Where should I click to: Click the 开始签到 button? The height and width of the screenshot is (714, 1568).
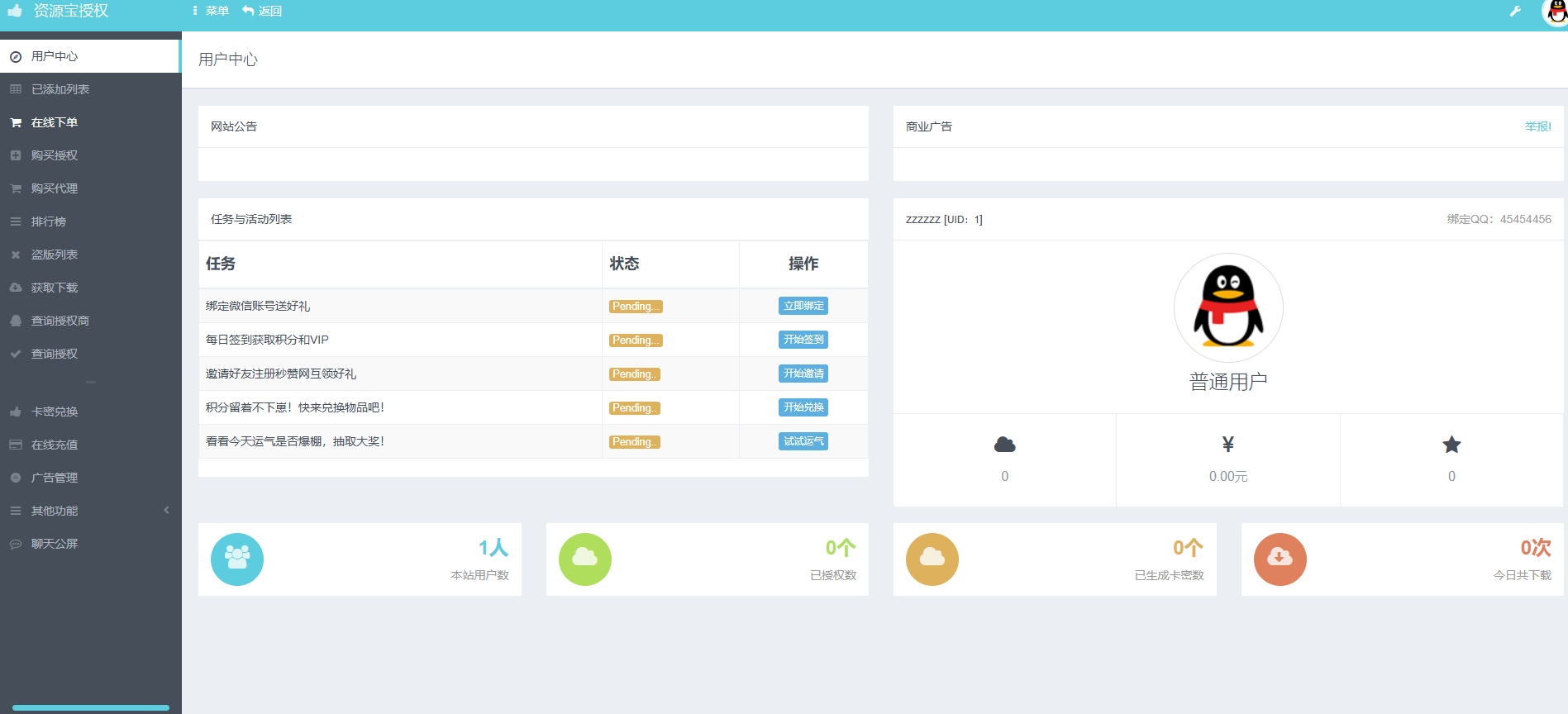click(803, 340)
